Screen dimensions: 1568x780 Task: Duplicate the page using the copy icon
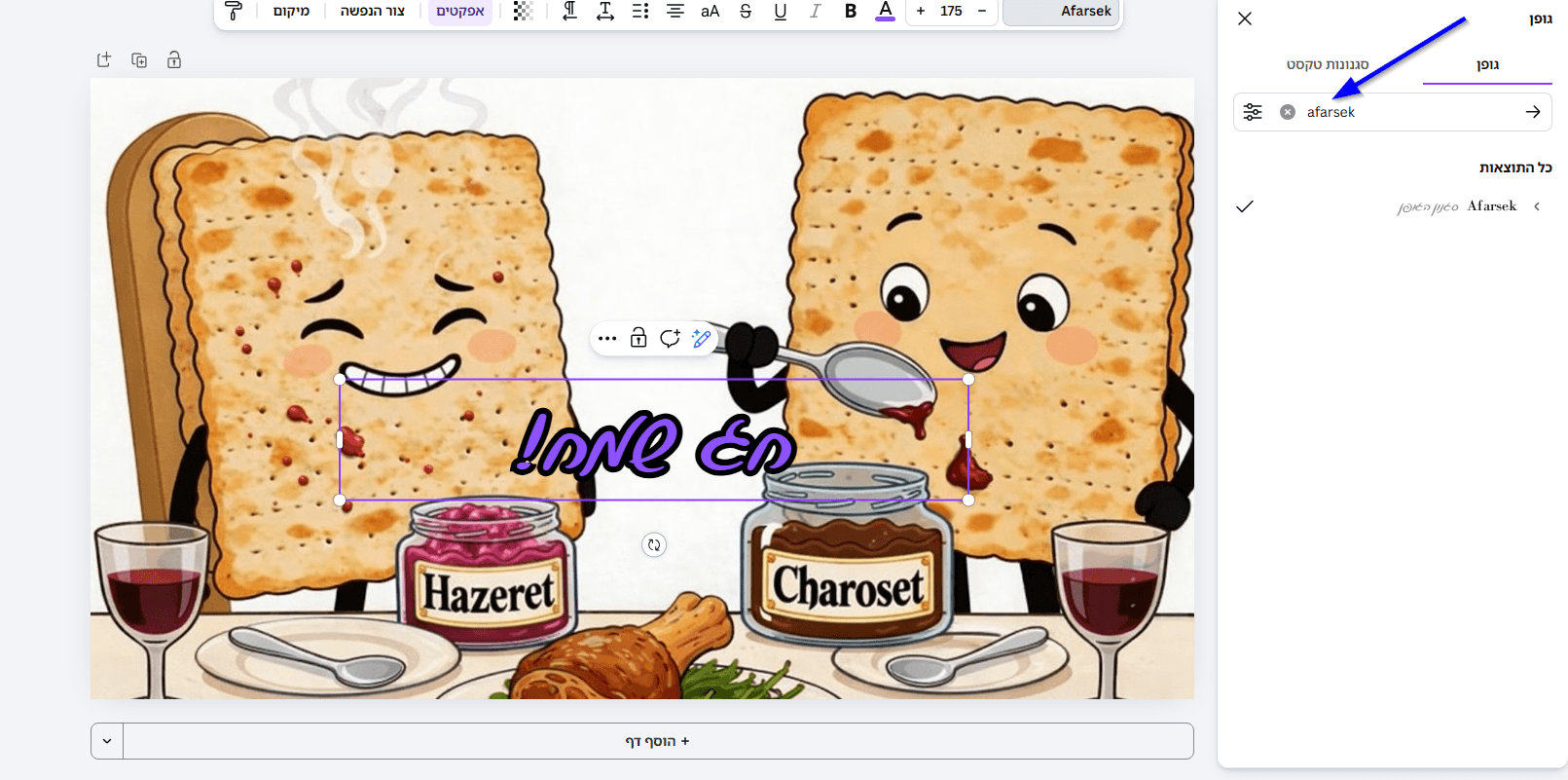(139, 60)
